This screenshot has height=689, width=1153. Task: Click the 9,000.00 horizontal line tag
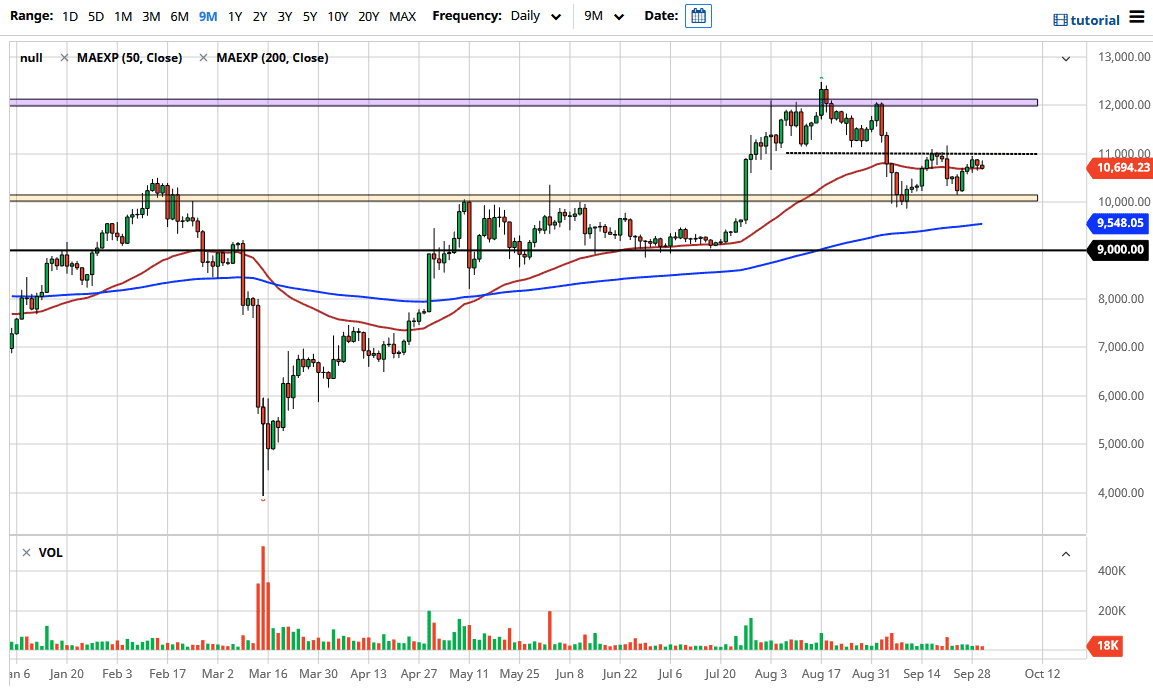[1119, 249]
